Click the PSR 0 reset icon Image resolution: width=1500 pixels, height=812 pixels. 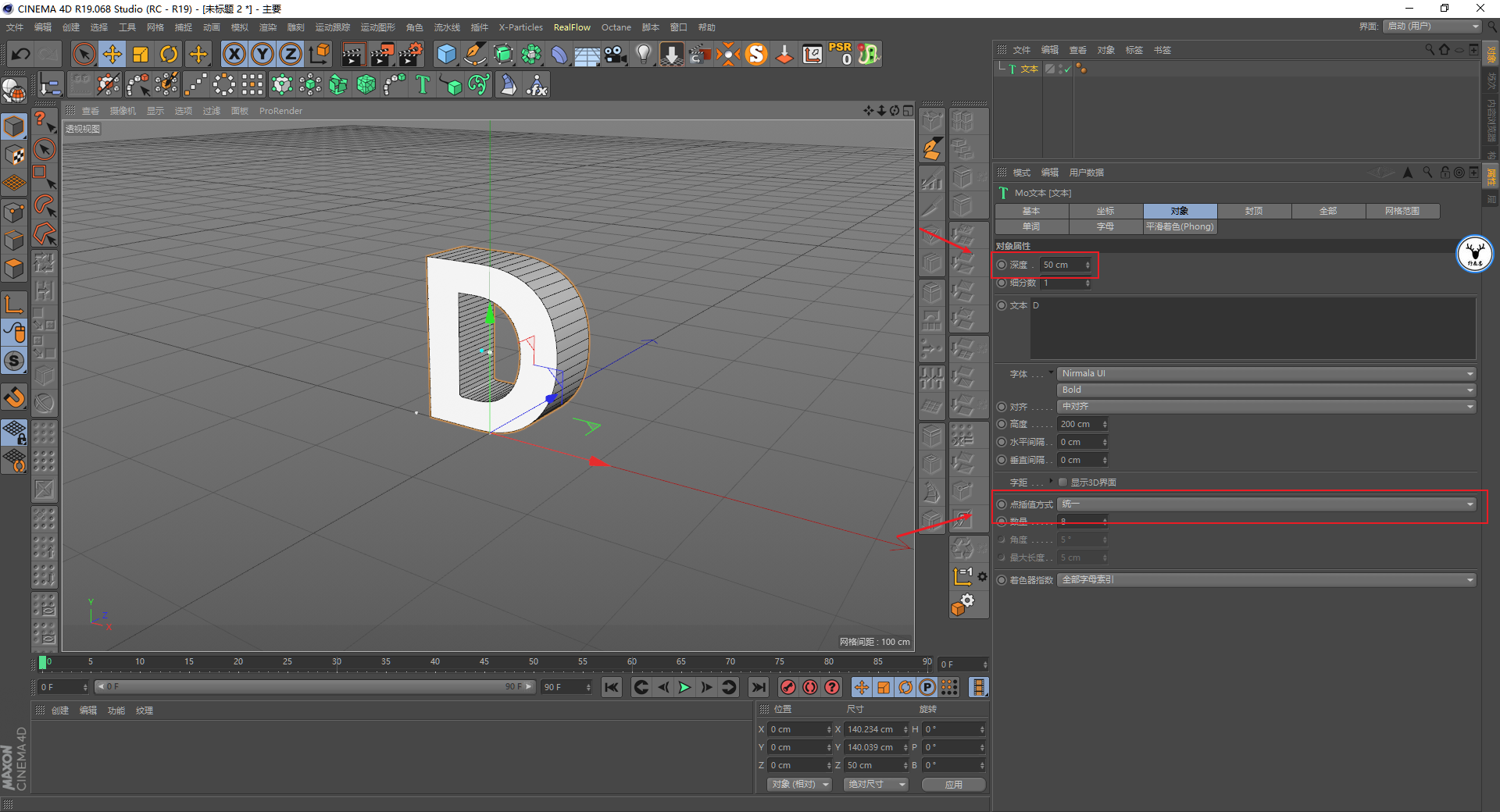841,54
